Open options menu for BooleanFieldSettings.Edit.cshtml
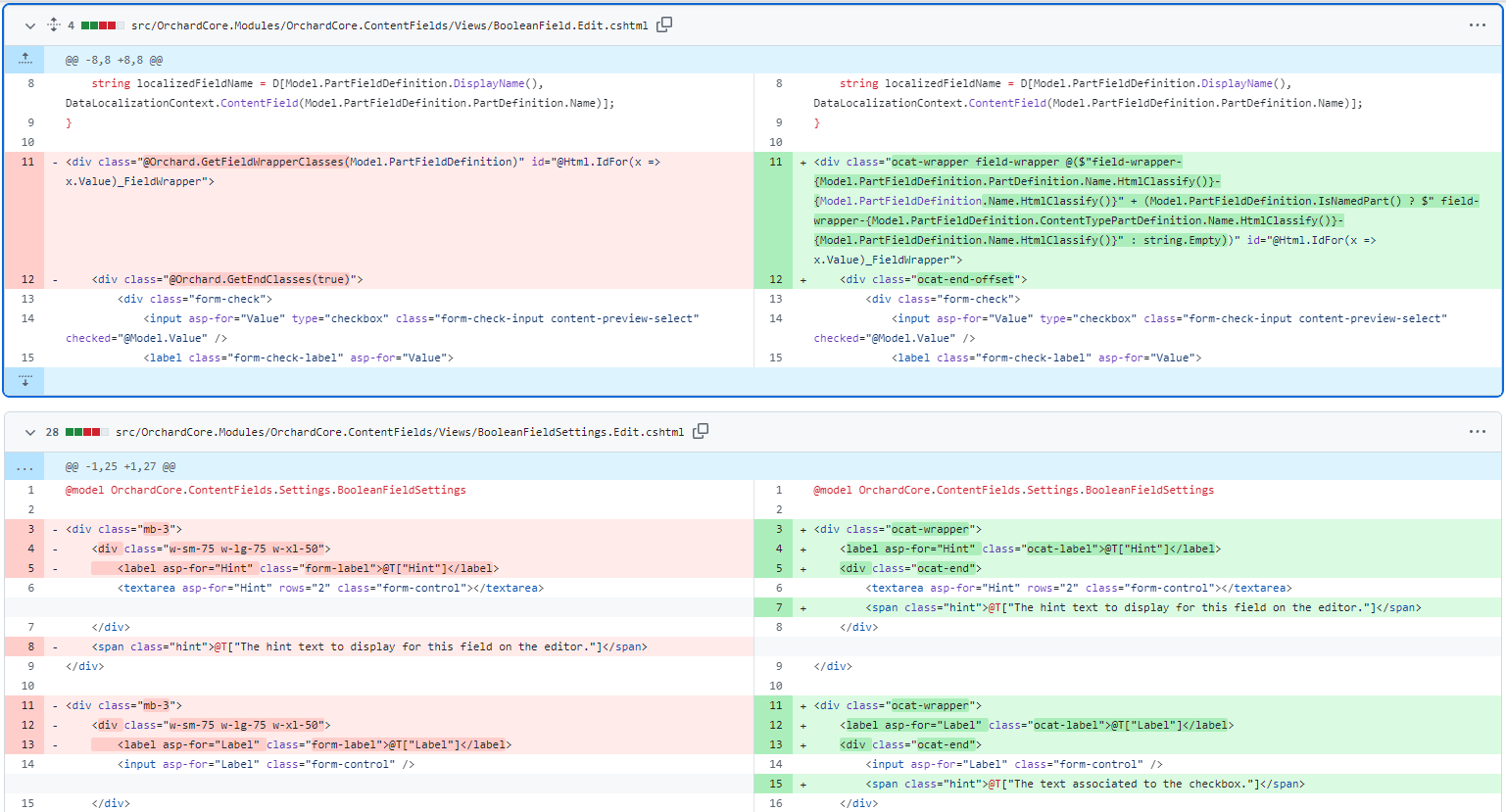 point(1478,432)
